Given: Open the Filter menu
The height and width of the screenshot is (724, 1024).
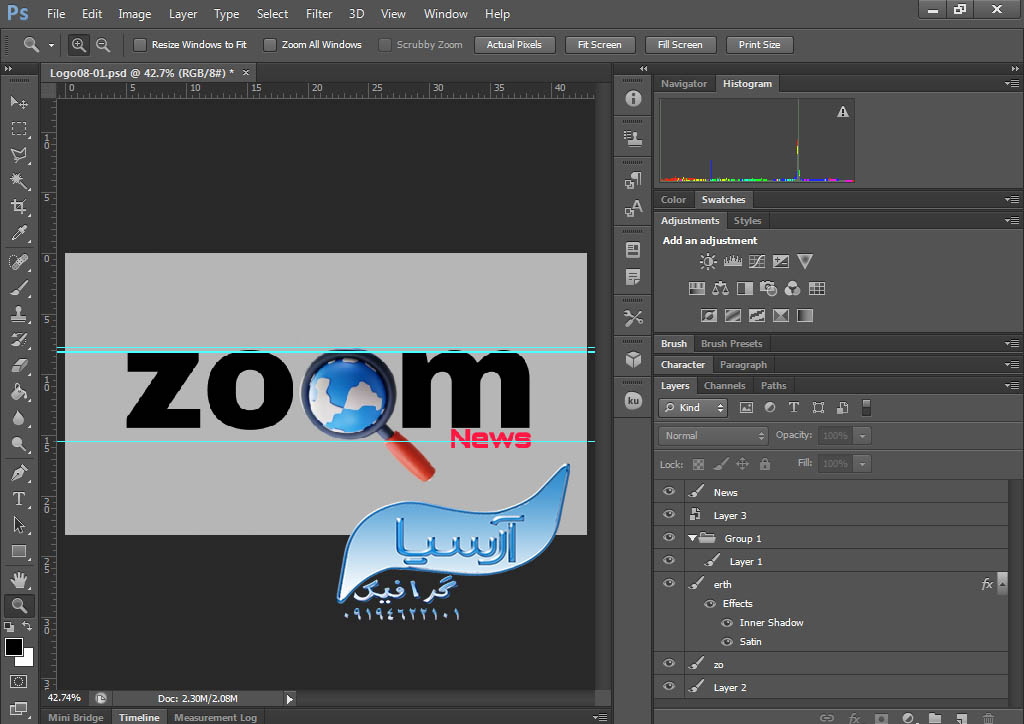Looking at the screenshot, I should (319, 14).
